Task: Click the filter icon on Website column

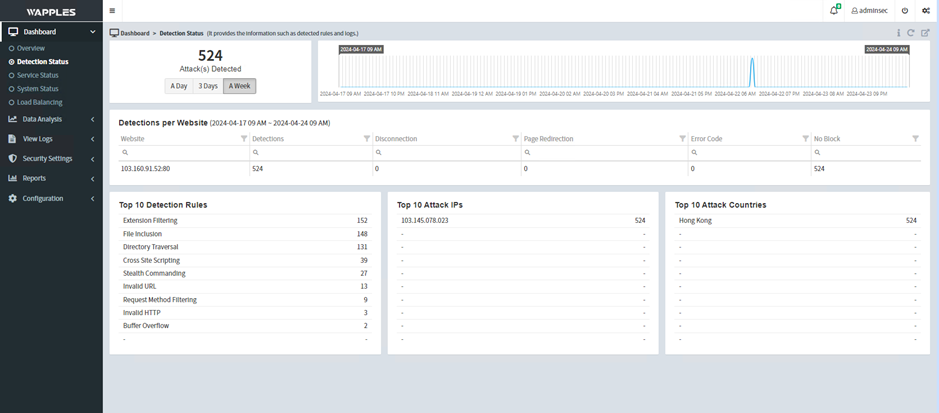Action: pyautogui.click(x=244, y=139)
